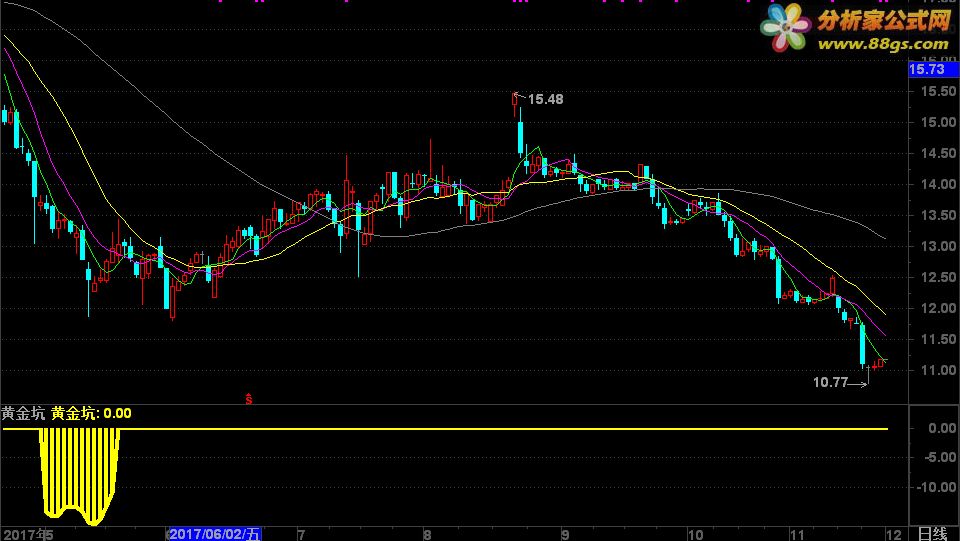Click the 2017年5 month label on time axis
The height and width of the screenshot is (541, 960).
click(28, 534)
